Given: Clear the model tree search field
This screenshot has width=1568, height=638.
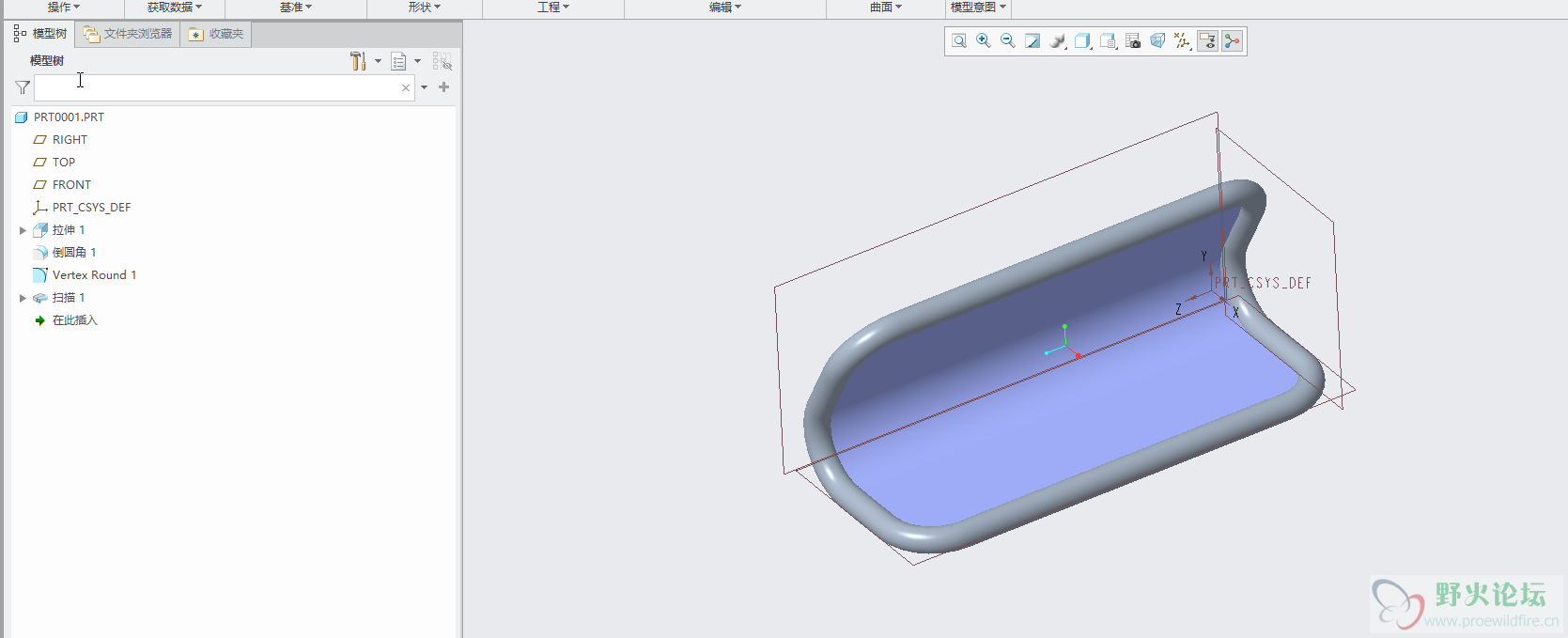Looking at the screenshot, I should (x=406, y=87).
